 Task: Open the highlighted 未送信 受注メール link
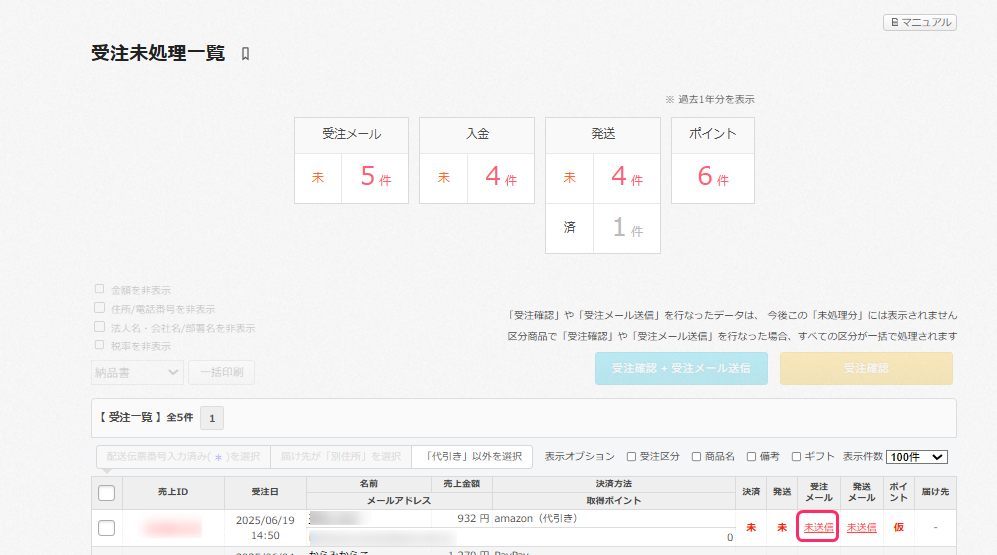(x=818, y=527)
